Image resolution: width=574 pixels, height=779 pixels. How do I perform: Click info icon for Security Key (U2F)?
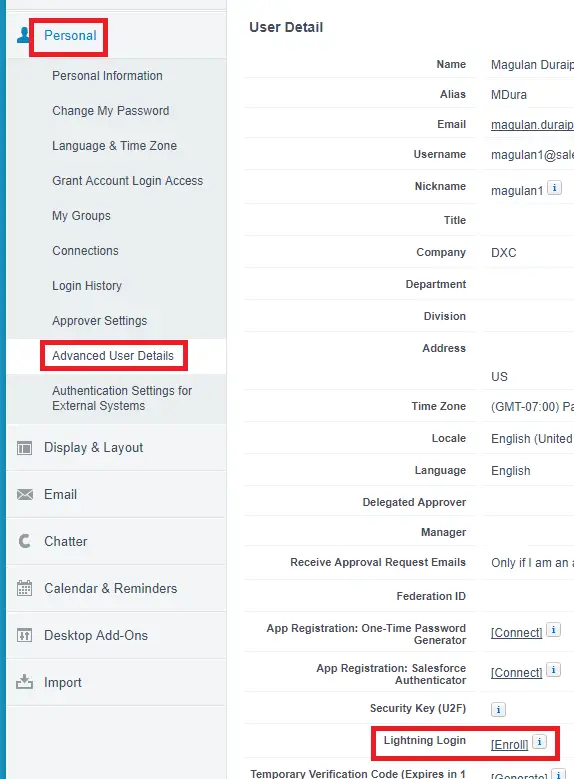pyautogui.click(x=498, y=709)
